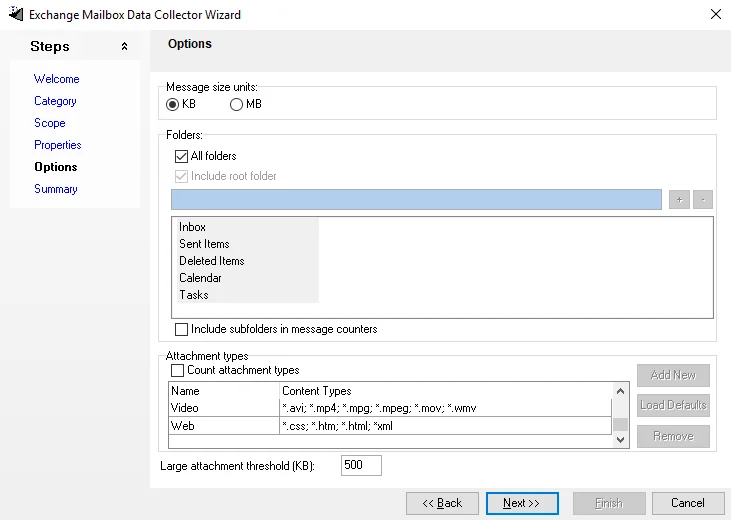Click Web content types cell with *.css
The width and height of the screenshot is (731, 520).
(x=445, y=426)
